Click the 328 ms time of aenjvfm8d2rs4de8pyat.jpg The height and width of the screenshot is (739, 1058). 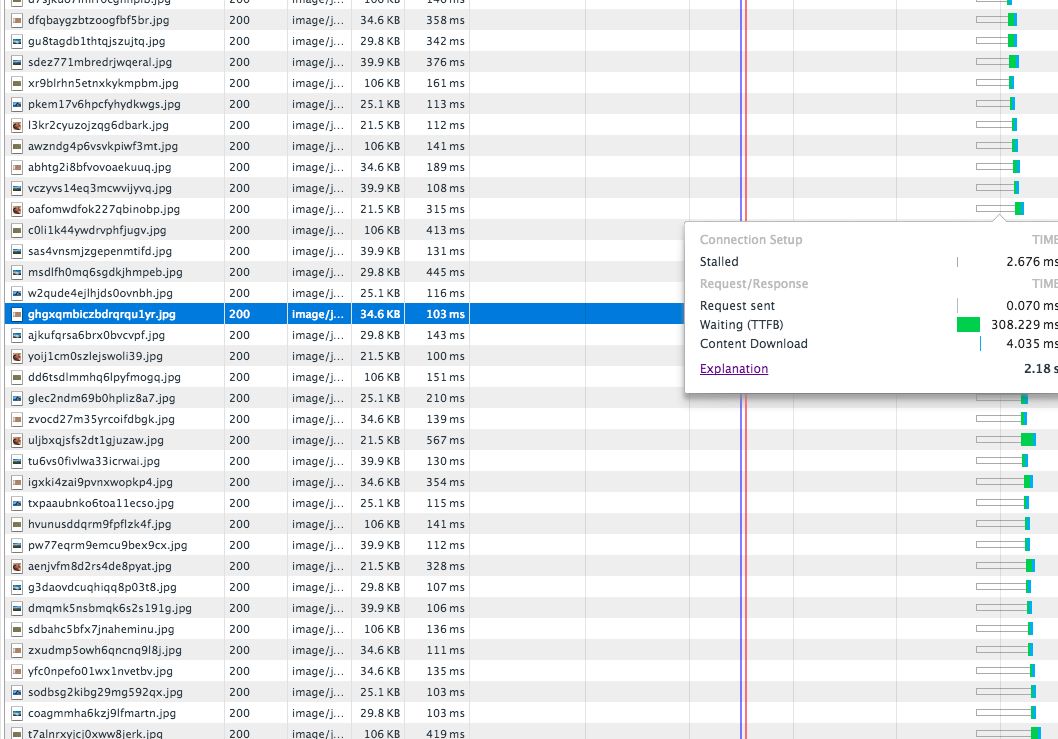tap(445, 566)
